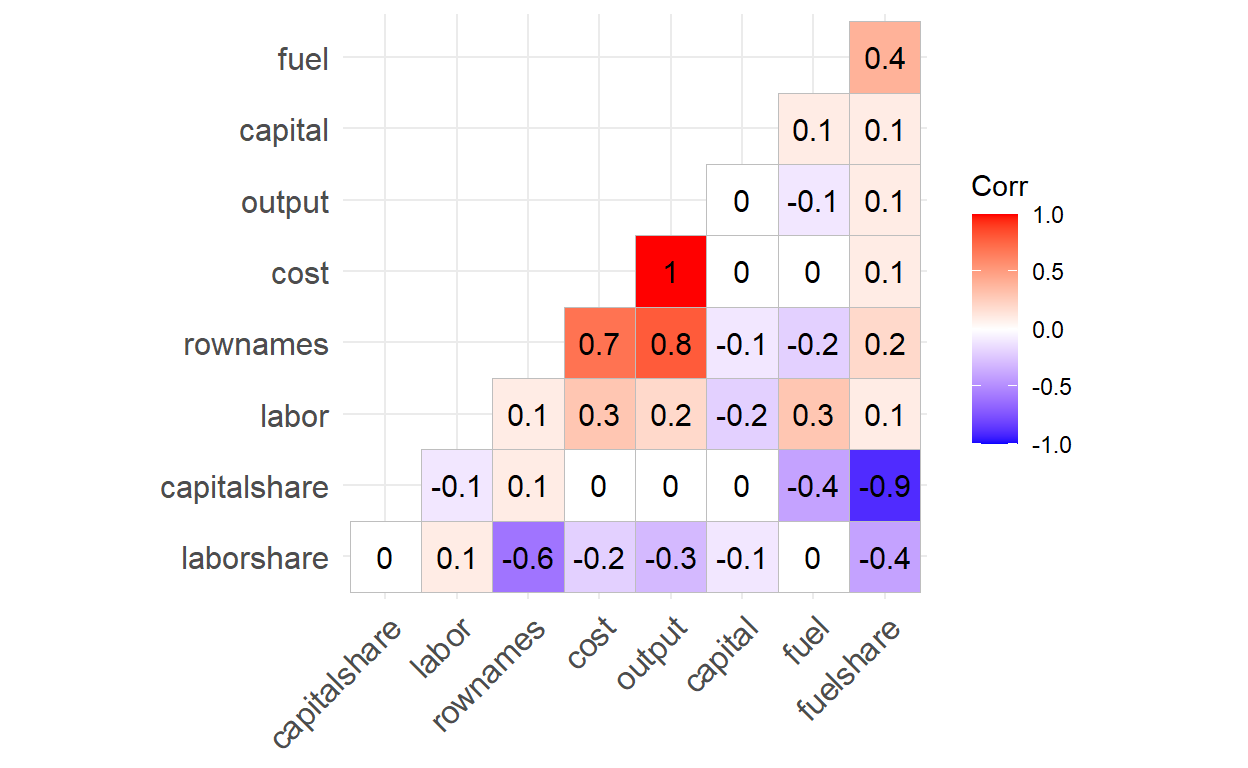Click the rownames label on the y-axis
This screenshot has width=1248, height=768.
point(256,345)
